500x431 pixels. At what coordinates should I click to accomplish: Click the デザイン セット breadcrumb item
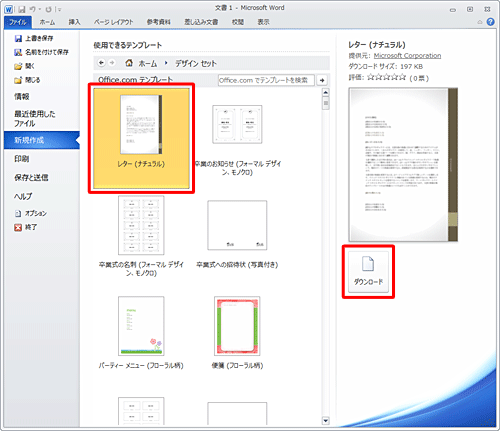[x=196, y=63]
